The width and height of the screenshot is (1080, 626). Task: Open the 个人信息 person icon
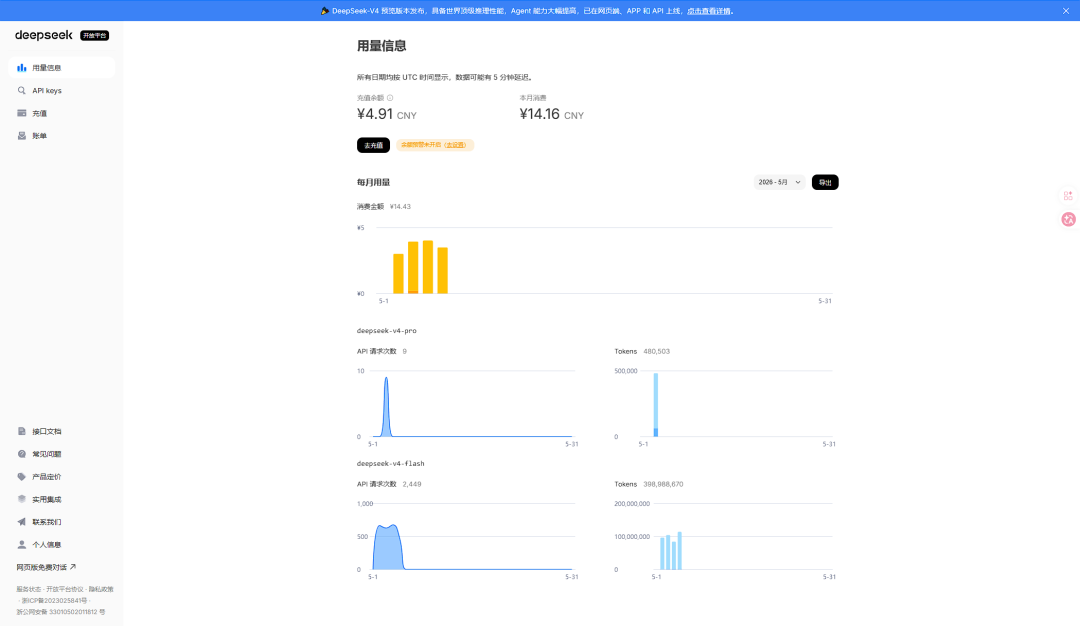coord(21,545)
